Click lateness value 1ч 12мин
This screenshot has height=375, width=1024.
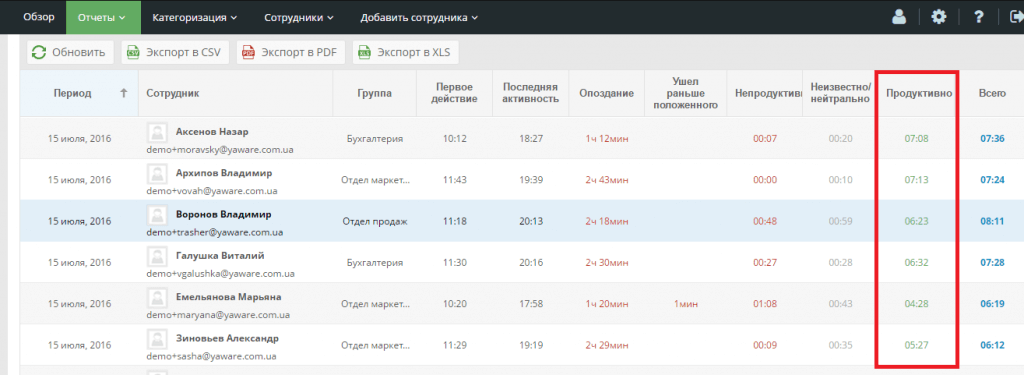tap(607, 139)
